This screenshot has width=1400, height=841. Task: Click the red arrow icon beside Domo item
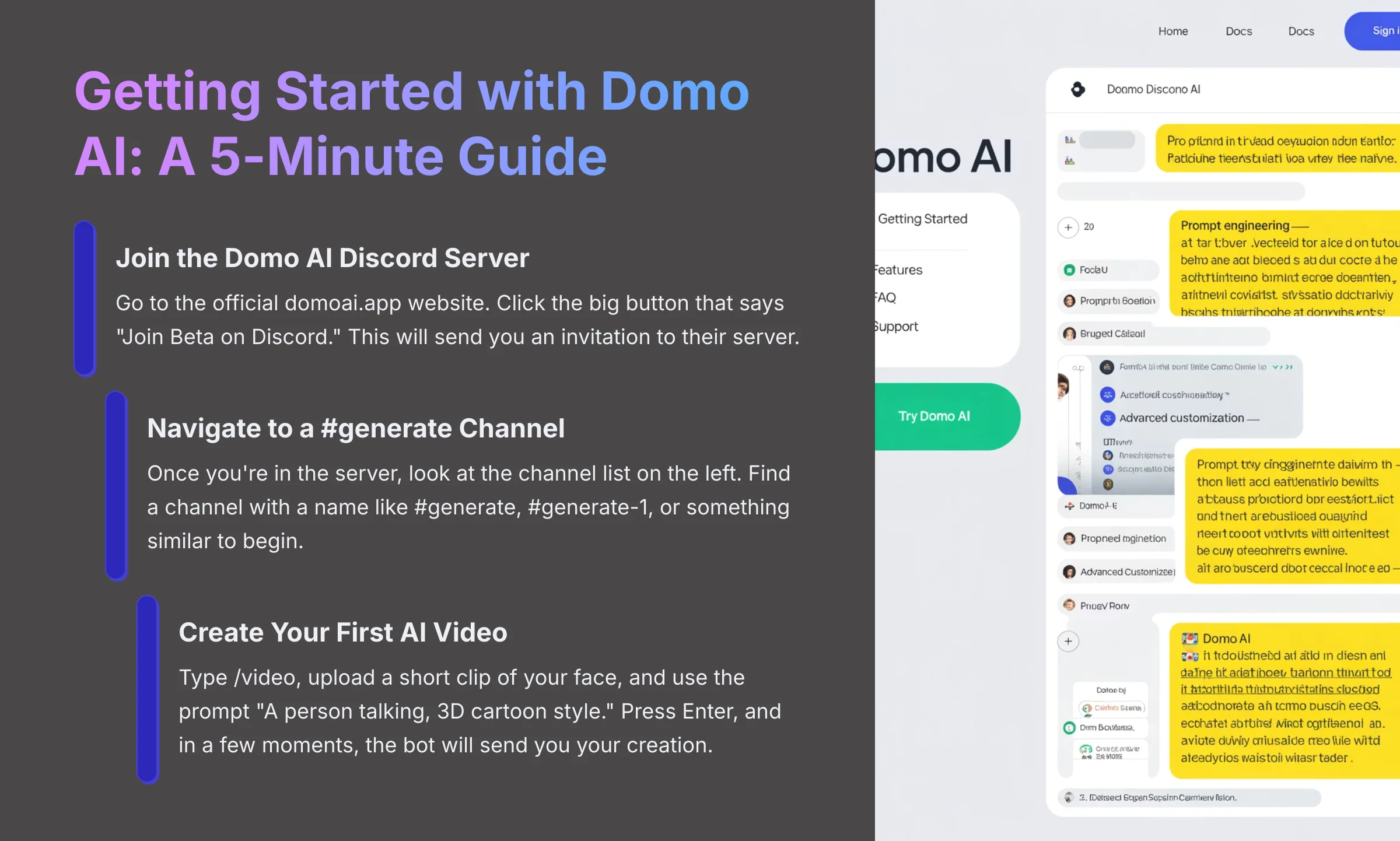1069,506
